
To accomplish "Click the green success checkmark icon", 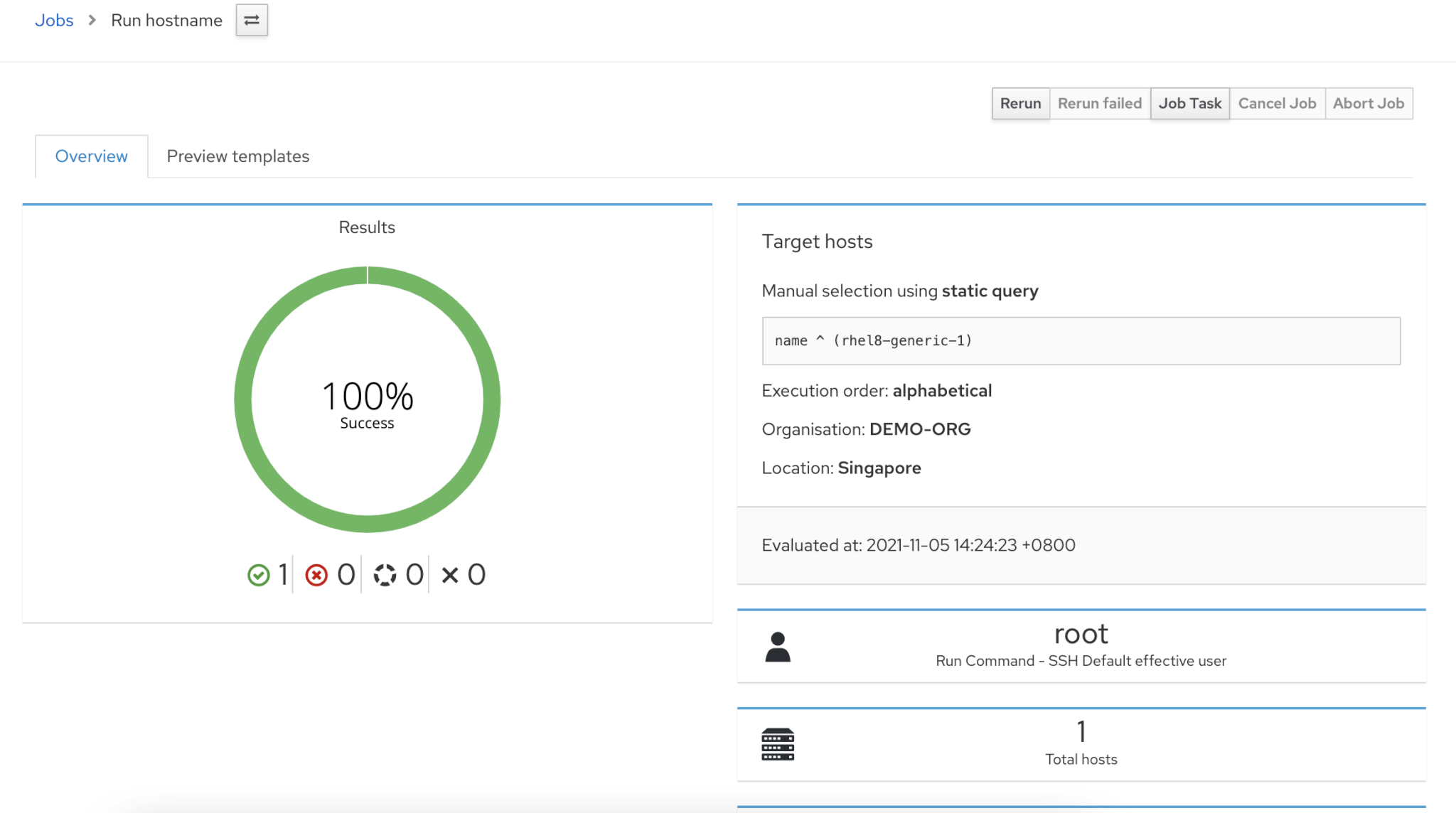I will (259, 575).
